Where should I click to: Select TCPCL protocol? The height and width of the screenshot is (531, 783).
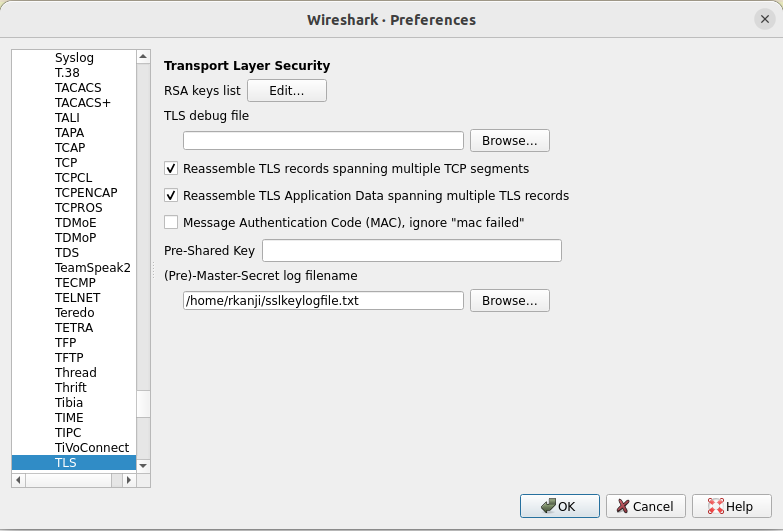[x=74, y=177]
